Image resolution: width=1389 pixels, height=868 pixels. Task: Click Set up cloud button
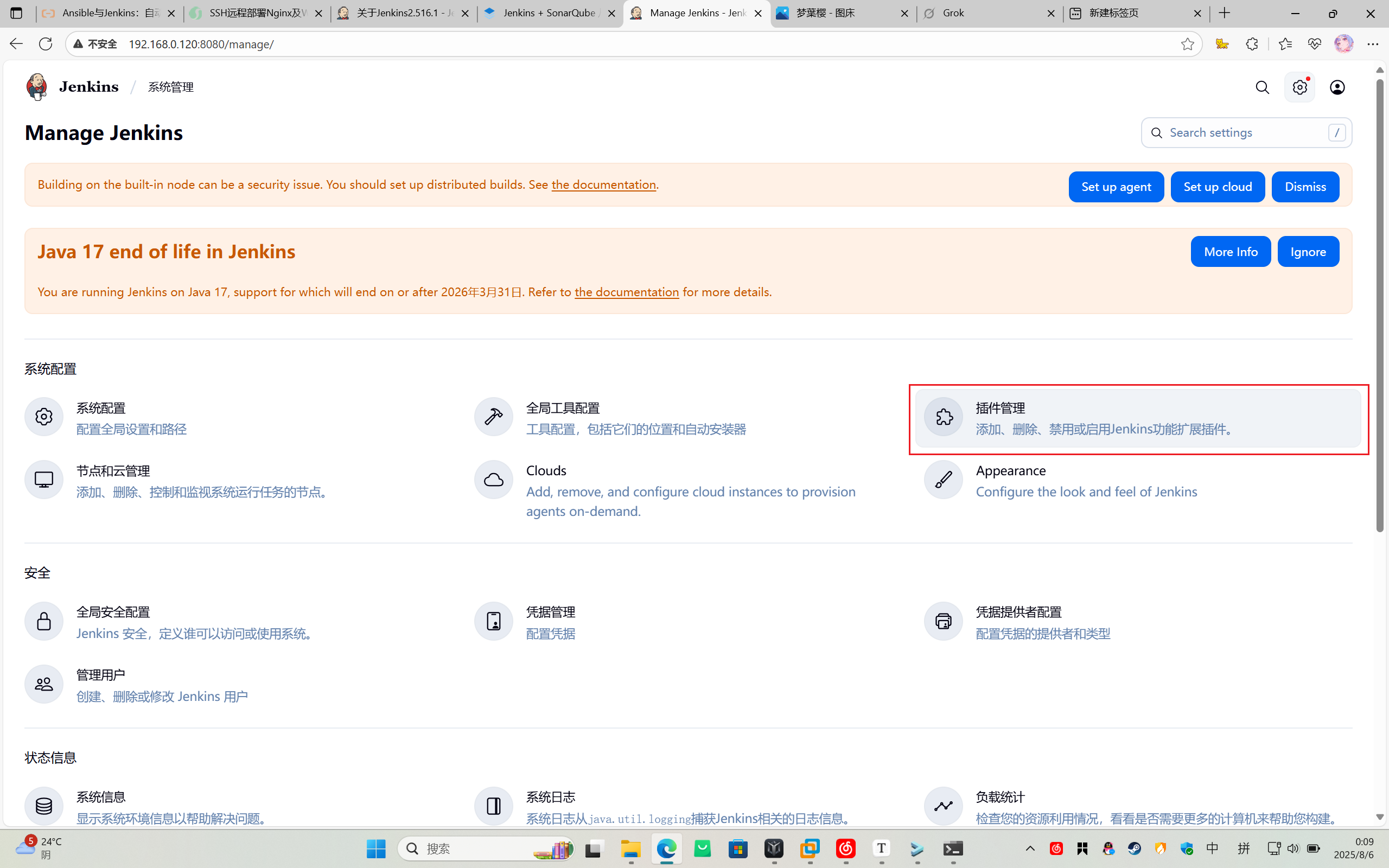(1218, 187)
